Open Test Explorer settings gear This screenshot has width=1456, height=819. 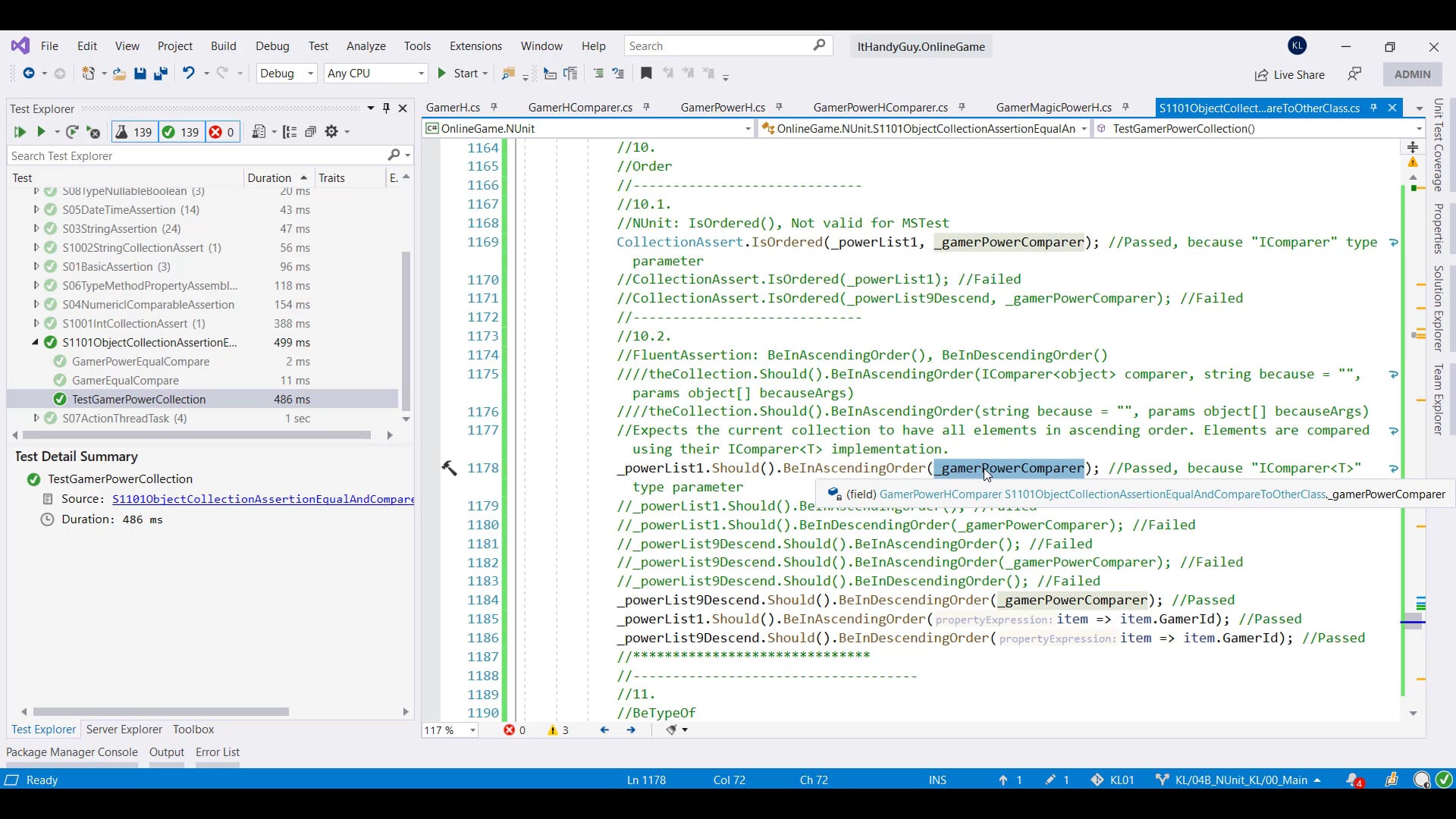[x=331, y=132]
